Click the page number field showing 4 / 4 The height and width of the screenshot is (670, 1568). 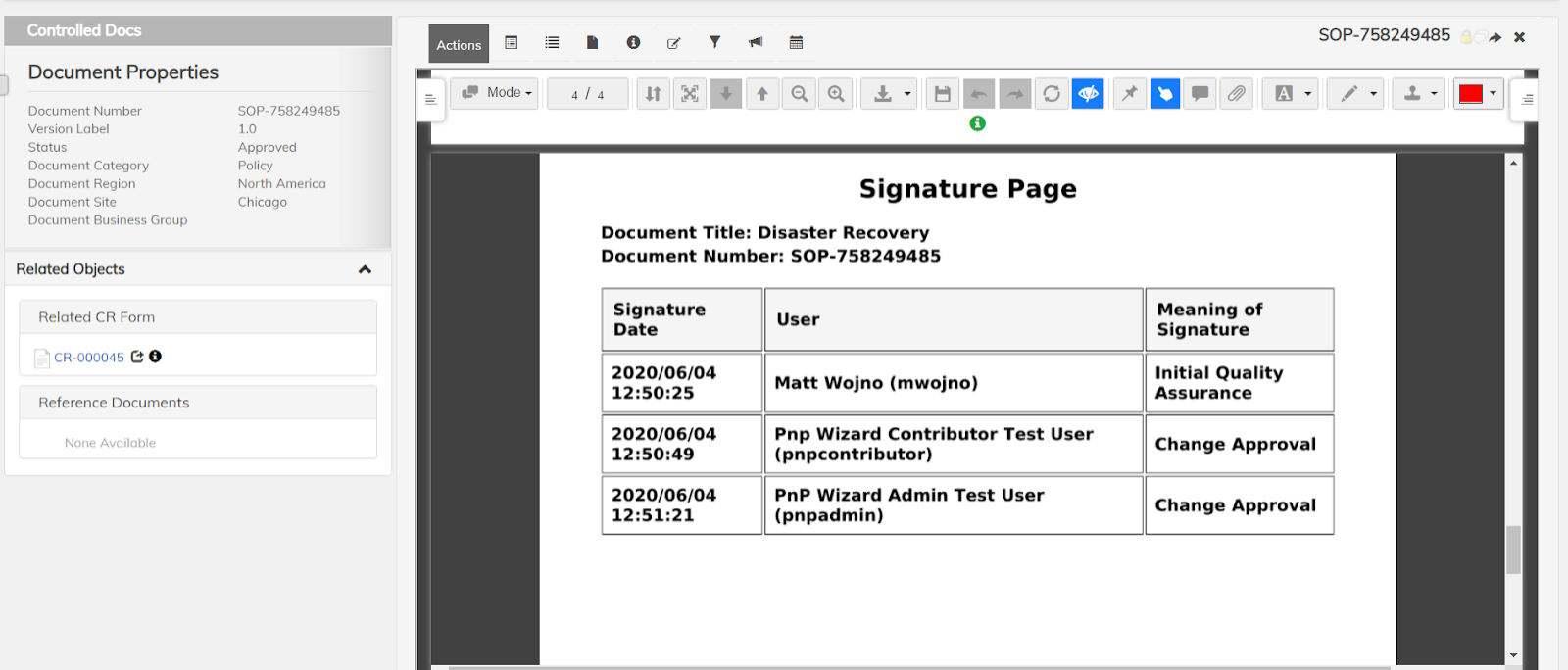(588, 94)
